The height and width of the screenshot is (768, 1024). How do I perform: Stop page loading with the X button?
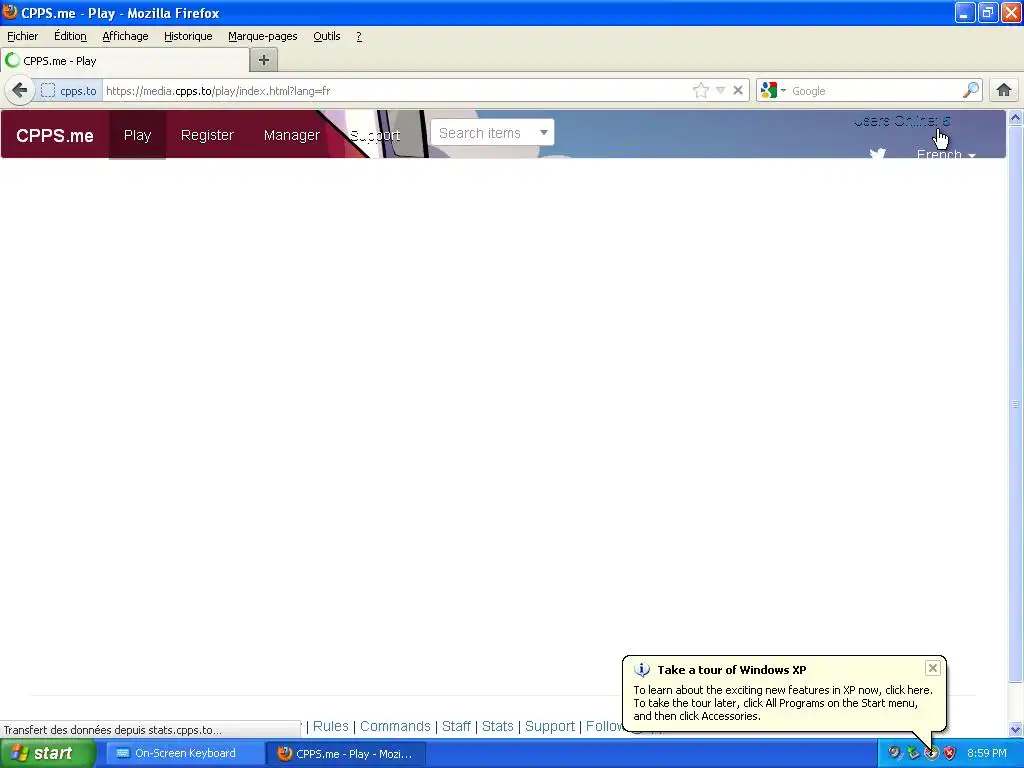tap(738, 90)
